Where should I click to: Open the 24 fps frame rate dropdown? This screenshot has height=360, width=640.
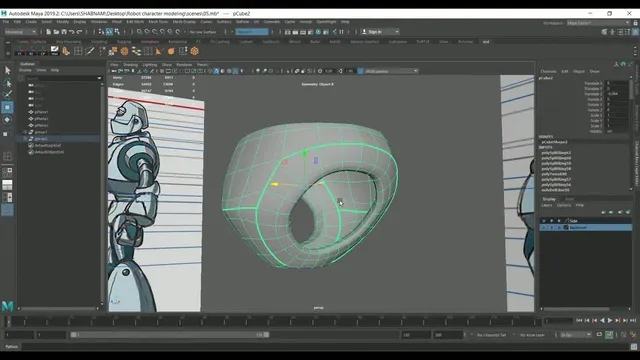click(x=576, y=335)
